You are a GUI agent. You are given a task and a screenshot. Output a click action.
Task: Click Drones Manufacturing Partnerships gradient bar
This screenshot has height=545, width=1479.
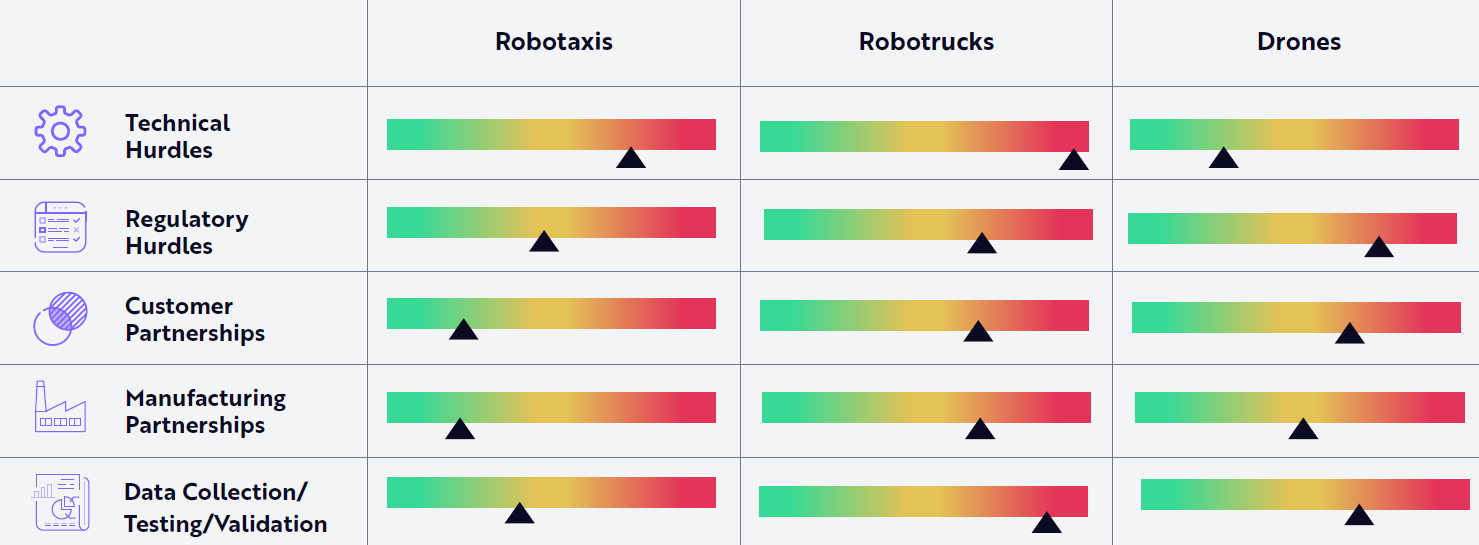pyautogui.click(x=1299, y=407)
